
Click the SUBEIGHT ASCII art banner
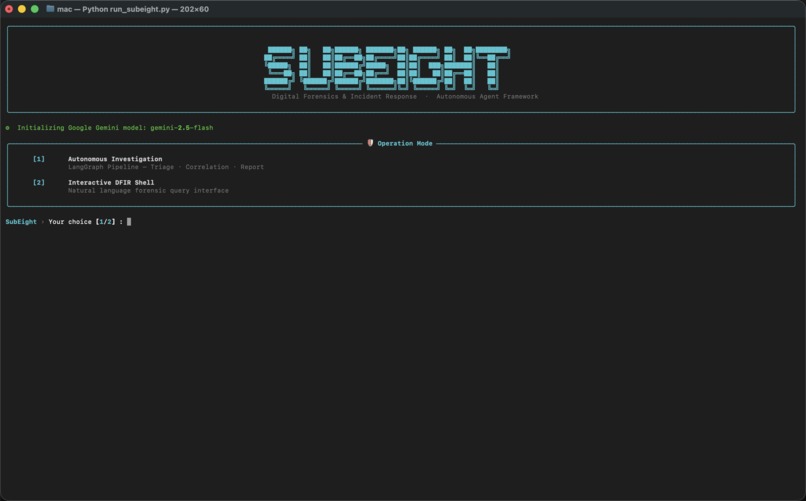tap(387, 68)
